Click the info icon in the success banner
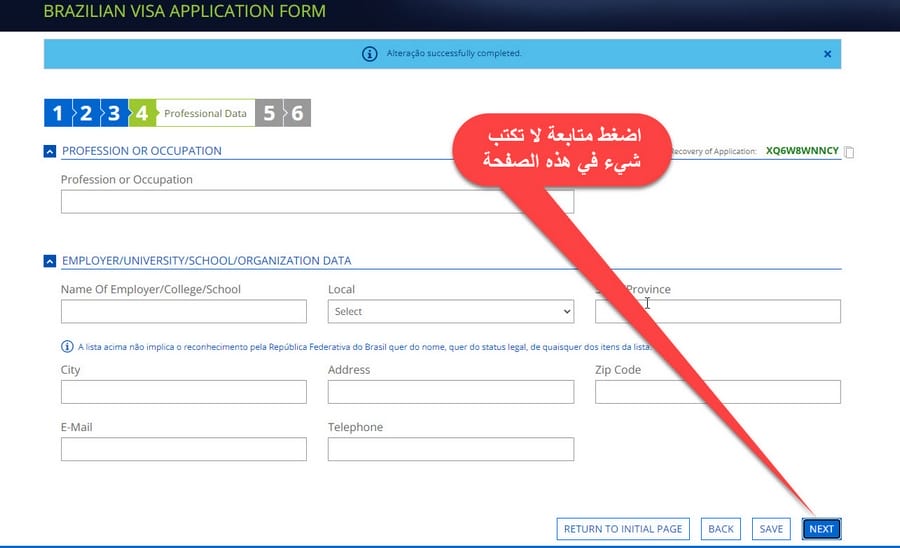 coord(369,54)
